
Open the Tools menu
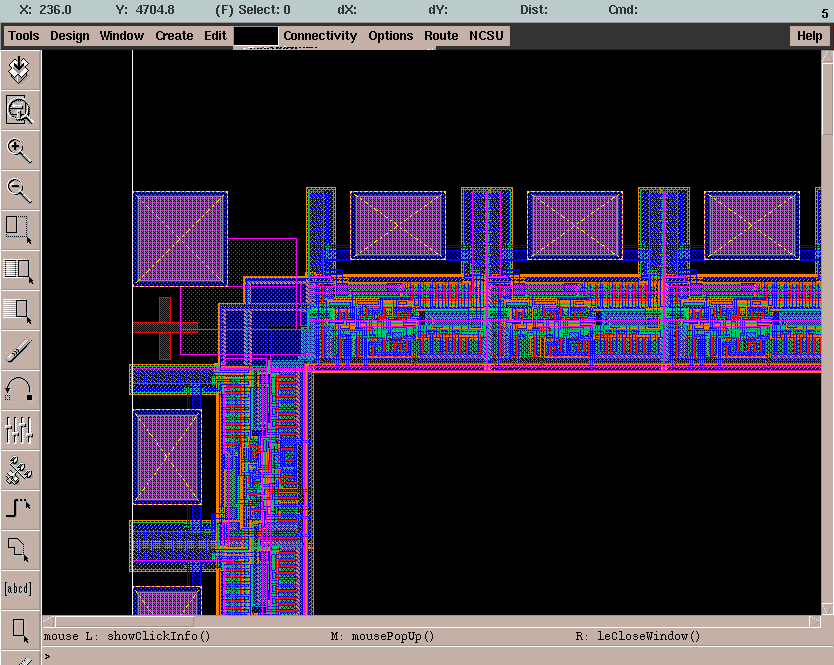point(23,35)
